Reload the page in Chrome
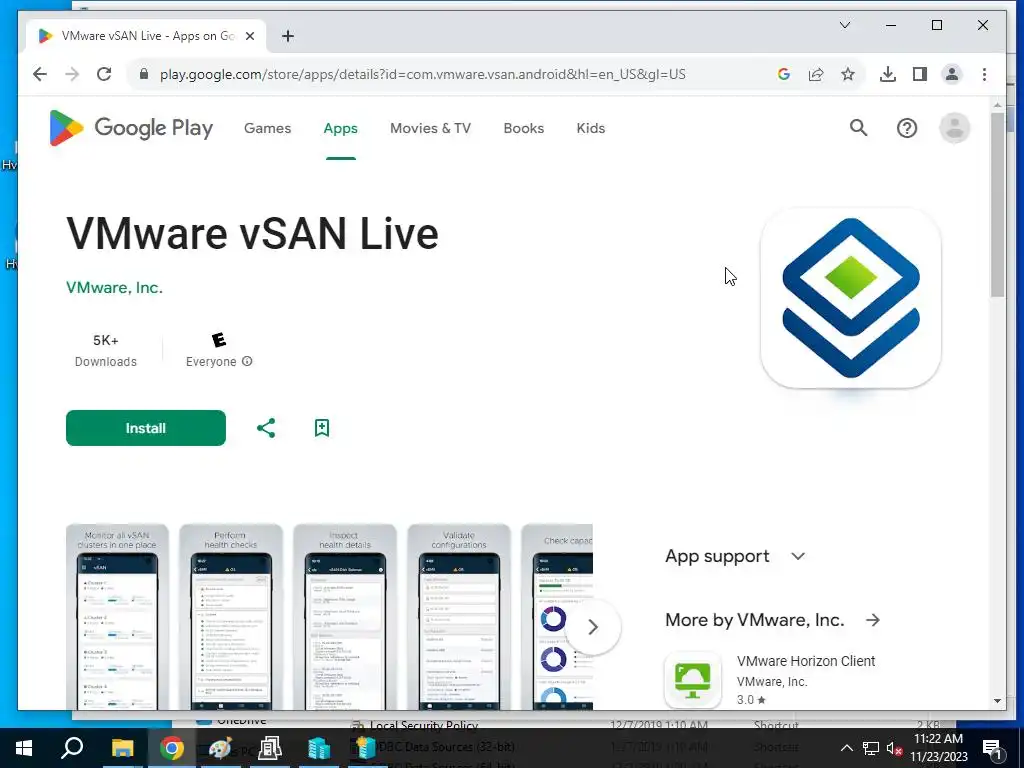The height and width of the screenshot is (768, 1024). pyautogui.click(x=104, y=74)
